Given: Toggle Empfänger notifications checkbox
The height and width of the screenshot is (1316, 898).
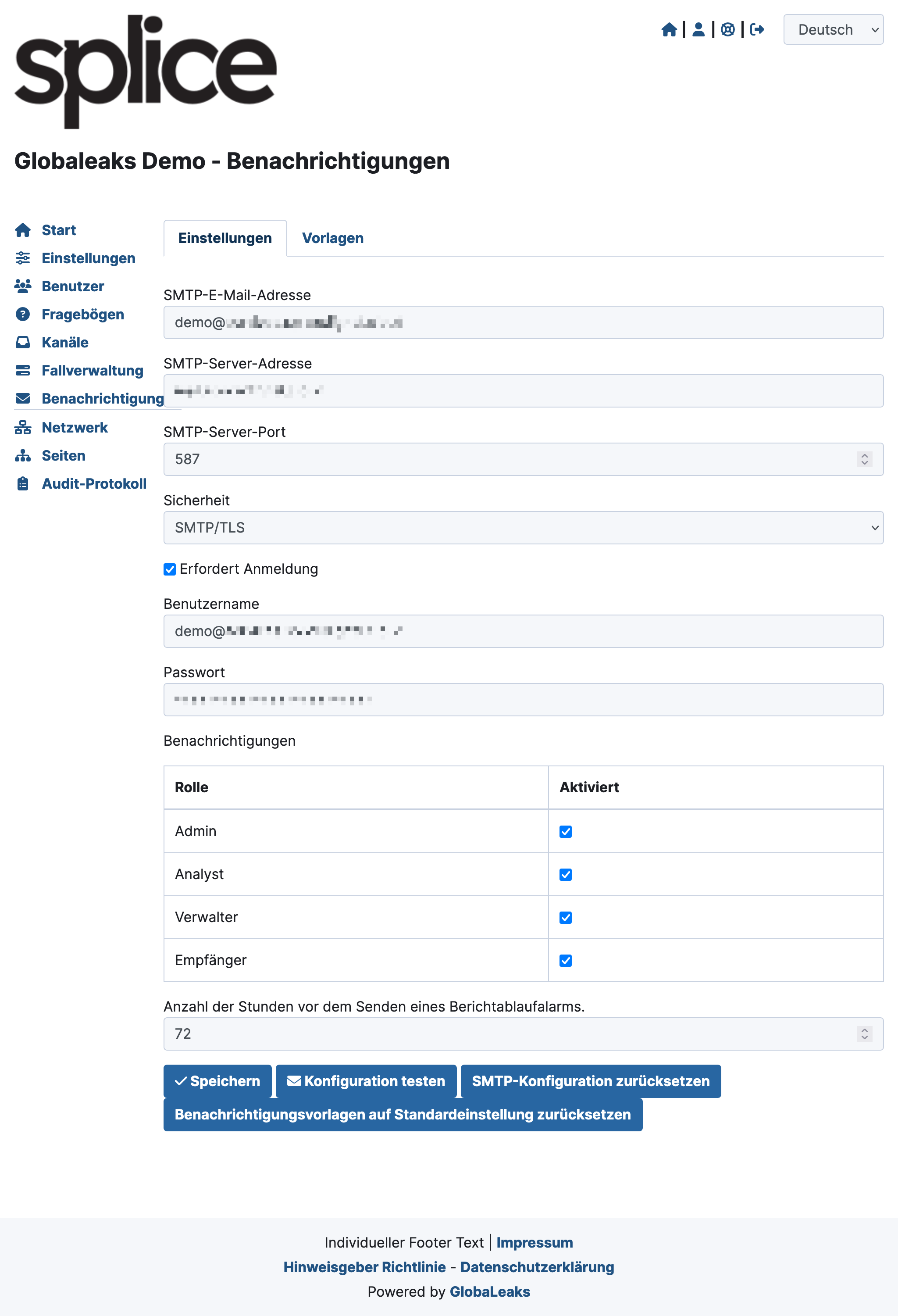Looking at the screenshot, I should point(565,960).
